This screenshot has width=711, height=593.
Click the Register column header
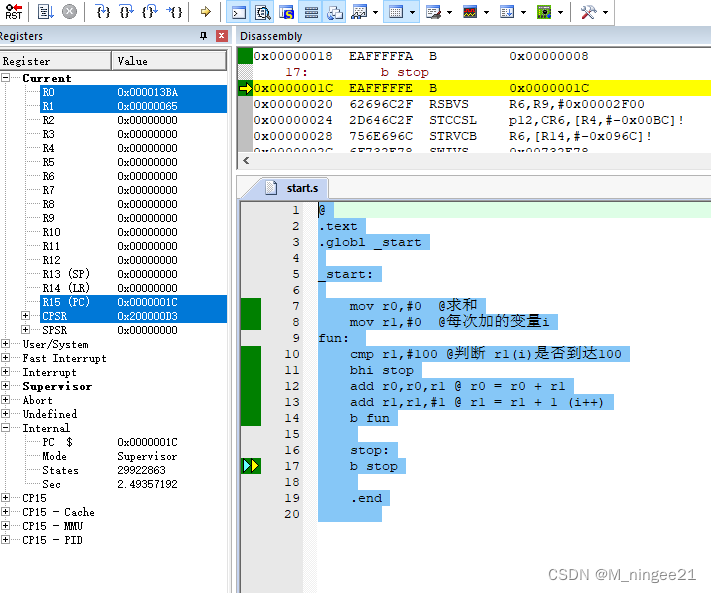coord(55,61)
